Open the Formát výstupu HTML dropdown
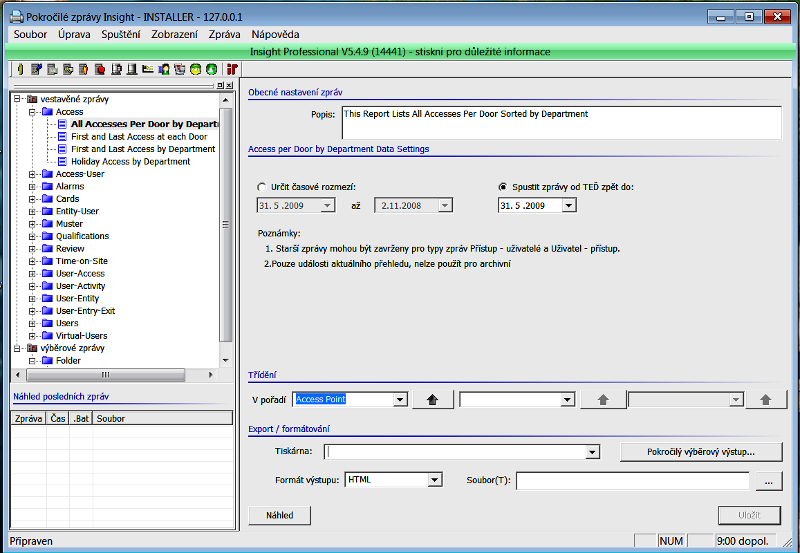This screenshot has width=800, height=553. (x=434, y=480)
